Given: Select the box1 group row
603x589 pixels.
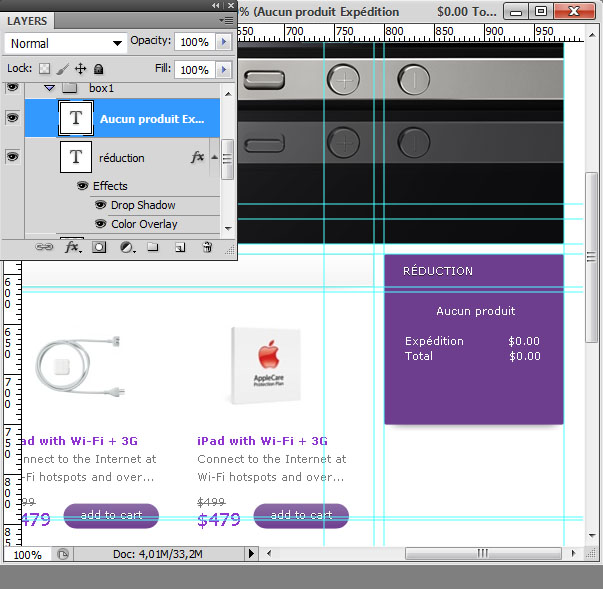Looking at the screenshot, I should [x=122, y=88].
